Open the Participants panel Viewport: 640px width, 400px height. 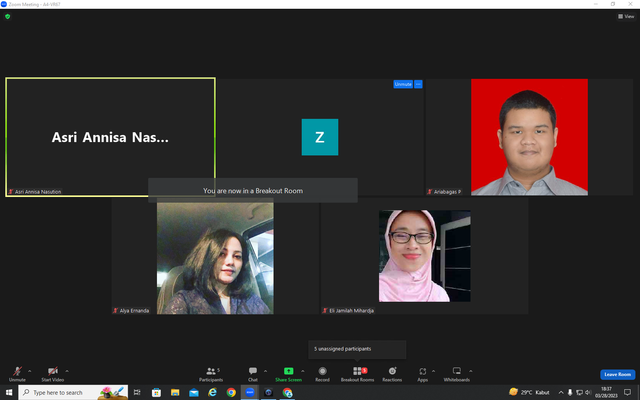(211, 373)
